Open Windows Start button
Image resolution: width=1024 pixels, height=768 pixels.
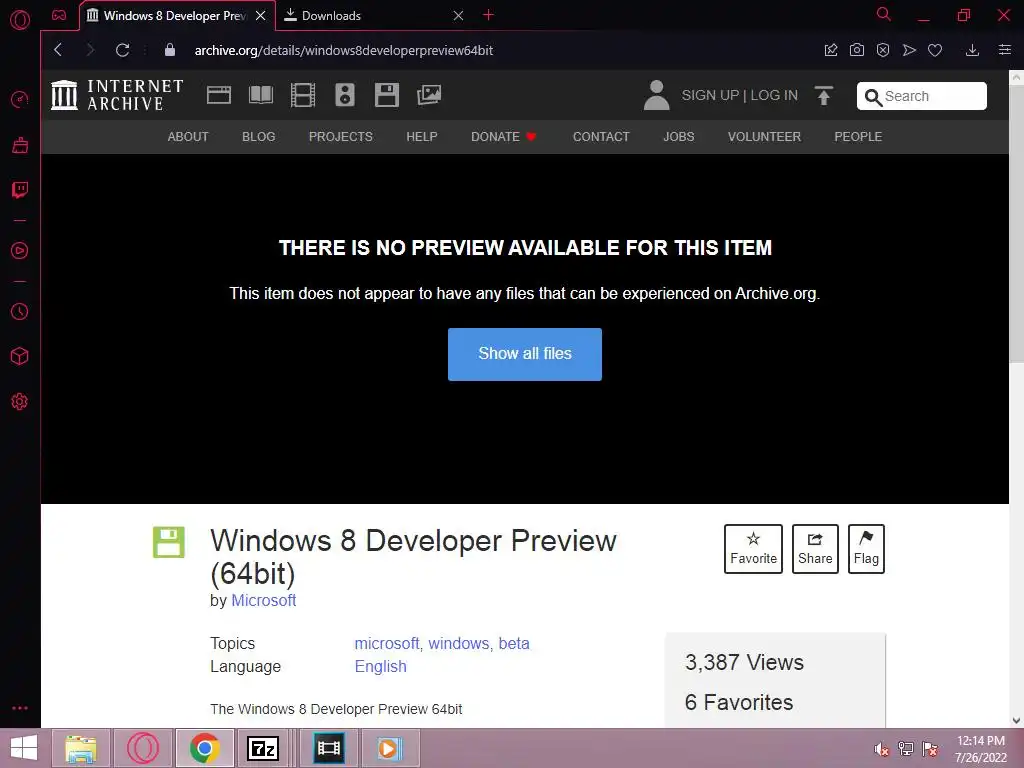(x=24, y=748)
